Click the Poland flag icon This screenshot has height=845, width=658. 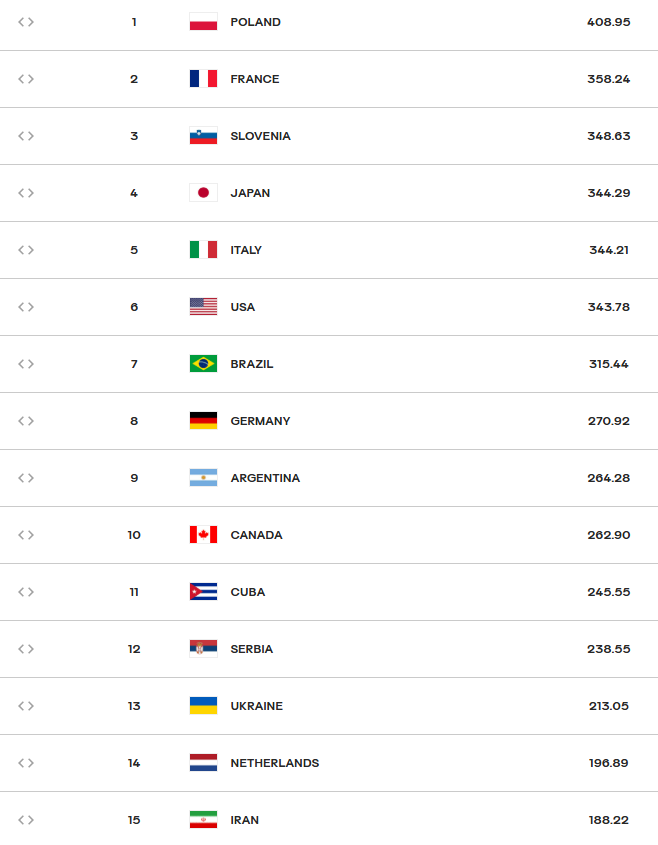[203, 22]
